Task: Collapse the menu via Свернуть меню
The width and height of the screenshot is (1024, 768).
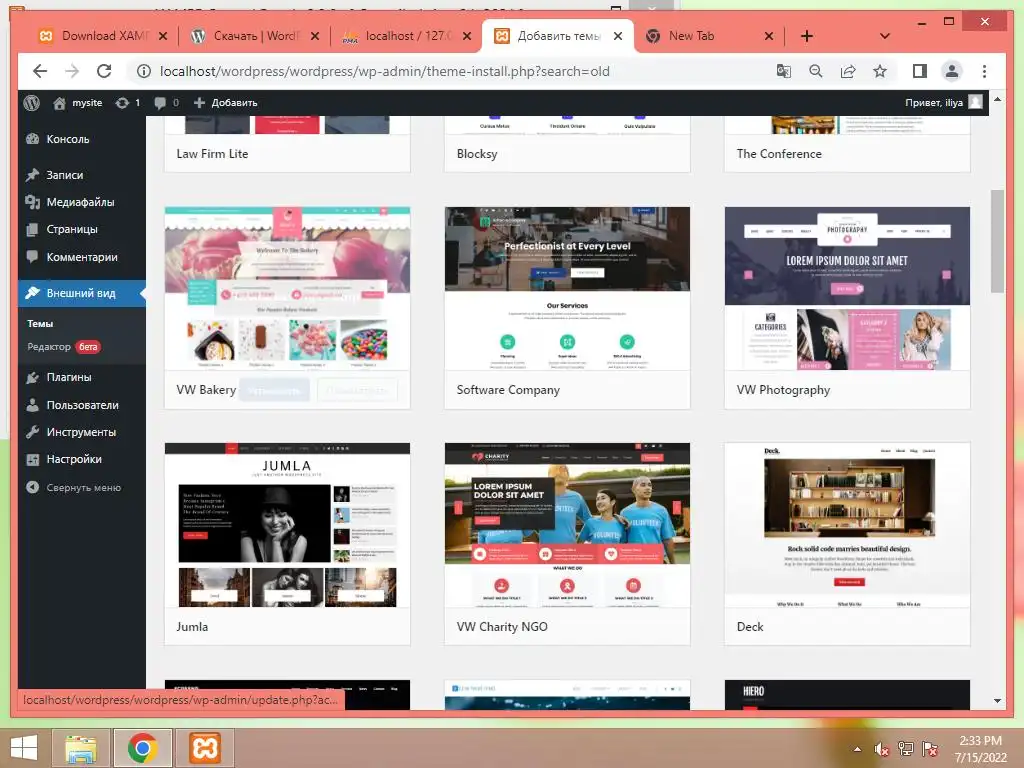Action: [x=82, y=487]
